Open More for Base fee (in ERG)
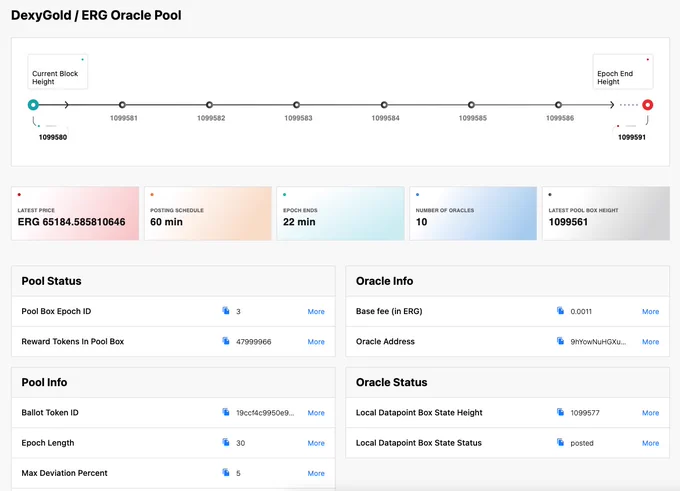 (x=651, y=311)
